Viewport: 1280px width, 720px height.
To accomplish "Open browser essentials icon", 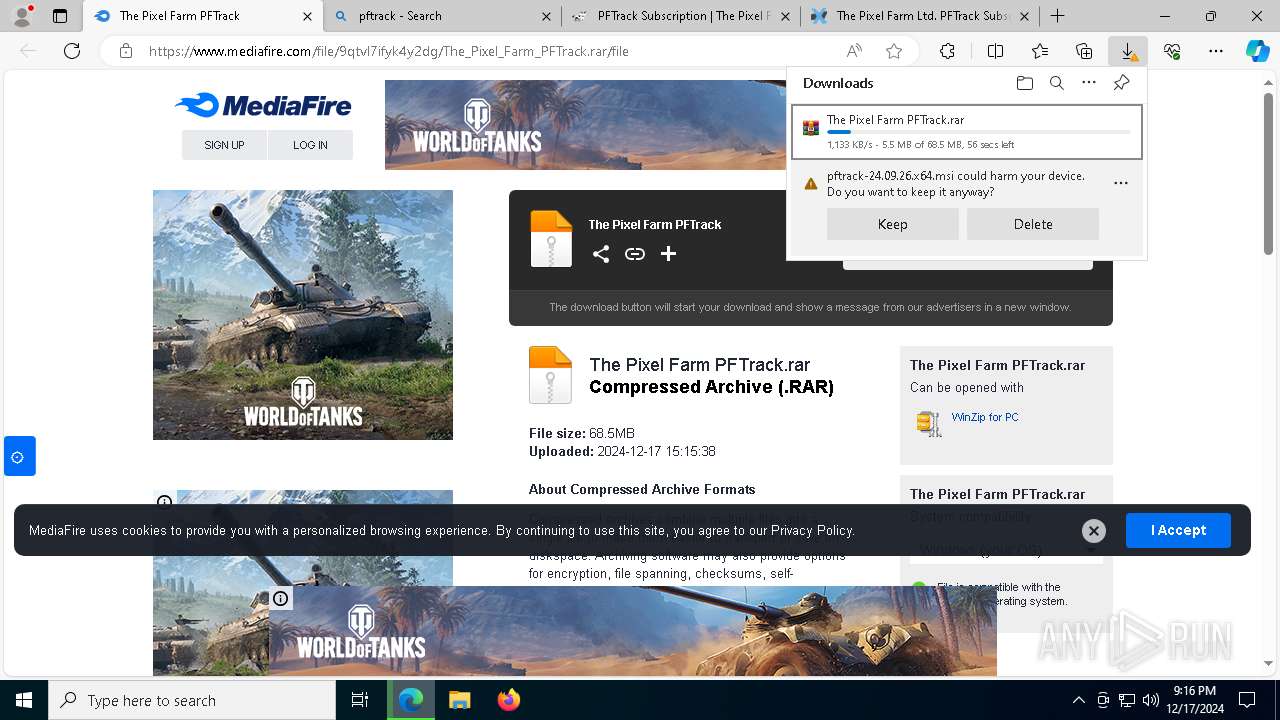I will 1172,51.
